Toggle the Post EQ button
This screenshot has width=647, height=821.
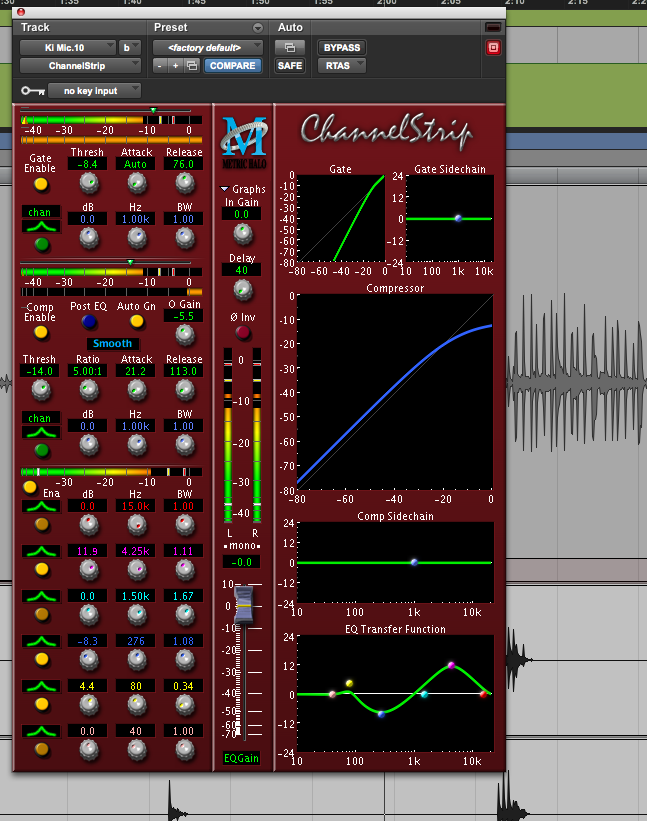[89, 321]
